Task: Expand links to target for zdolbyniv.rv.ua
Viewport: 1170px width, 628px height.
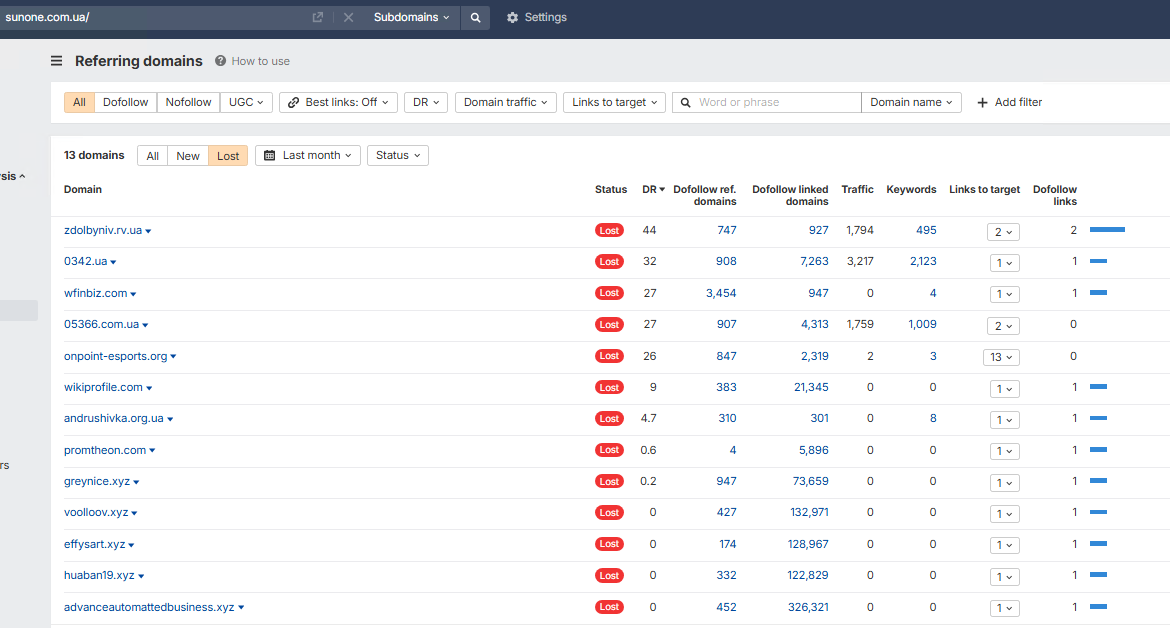Action: pyautogui.click(x=1003, y=232)
